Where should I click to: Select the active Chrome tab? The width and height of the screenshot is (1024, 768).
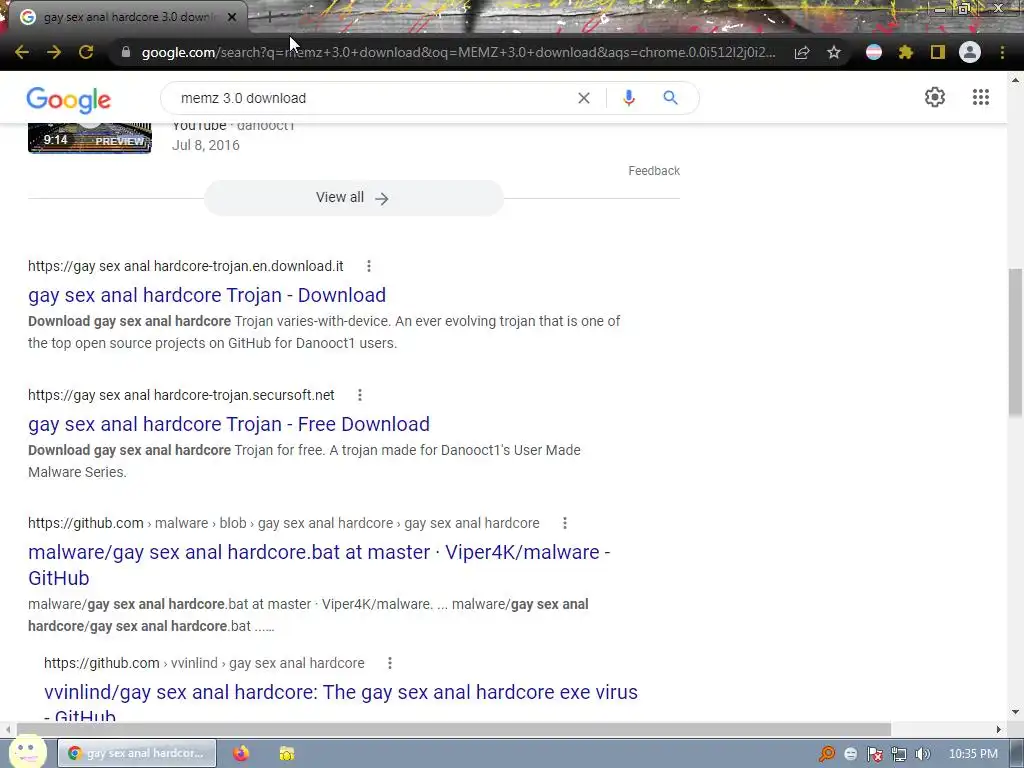tap(127, 17)
